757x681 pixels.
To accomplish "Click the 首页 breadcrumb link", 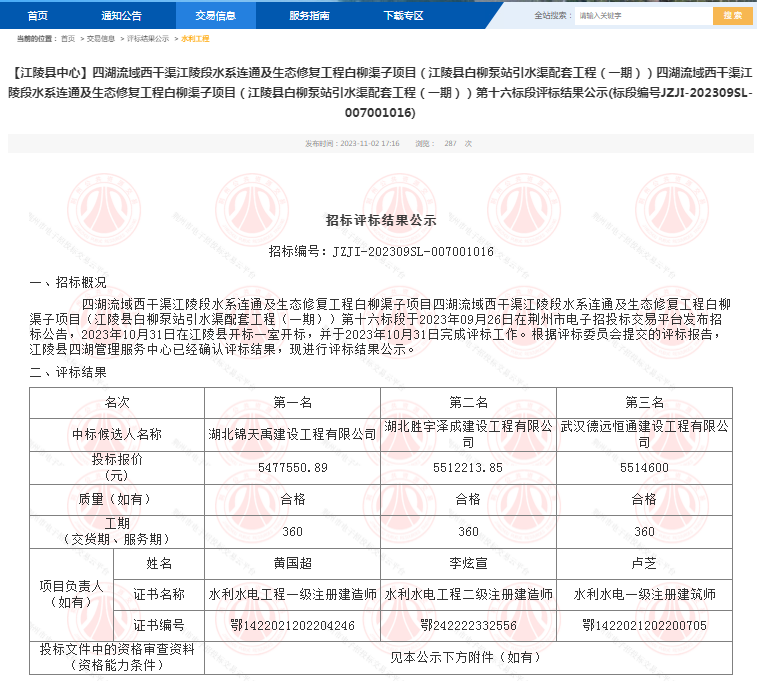I will tap(68, 38).
